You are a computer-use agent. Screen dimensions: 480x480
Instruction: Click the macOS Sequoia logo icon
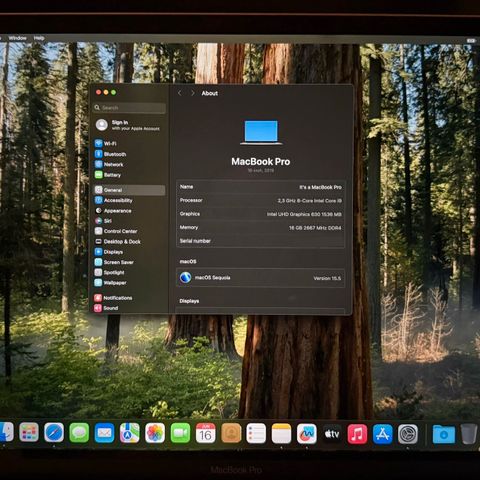pyautogui.click(x=186, y=277)
